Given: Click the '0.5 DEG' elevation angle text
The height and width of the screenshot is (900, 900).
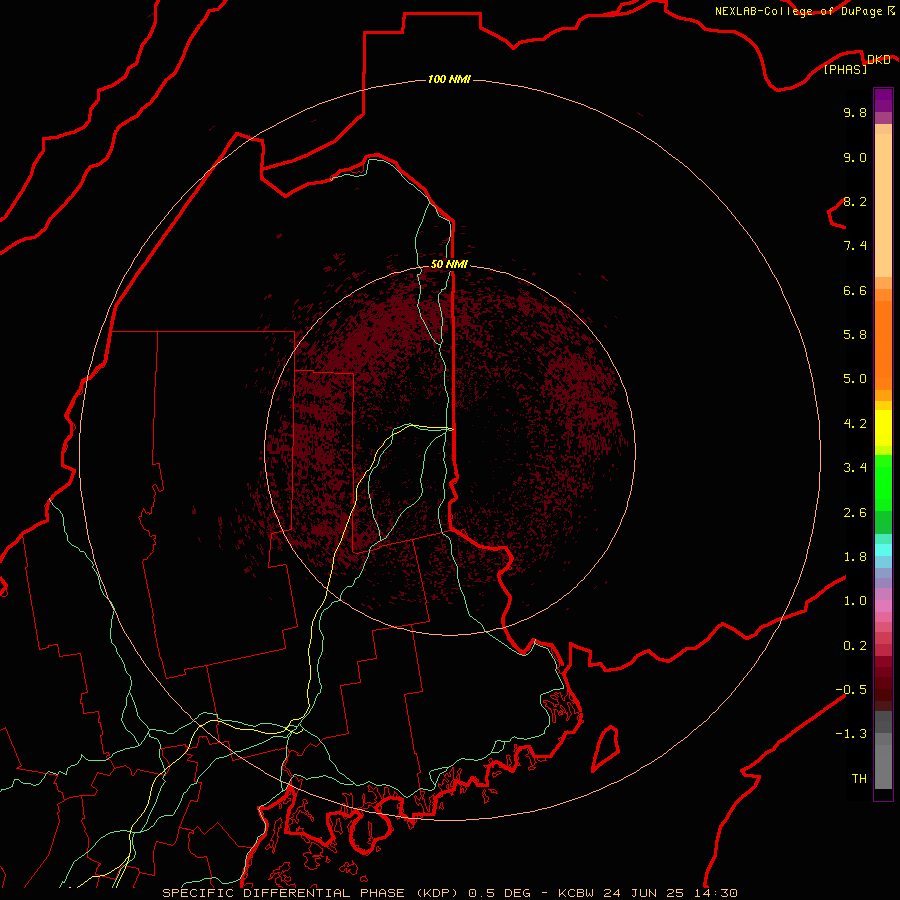Looking at the screenshot, I should click(498, 893).
